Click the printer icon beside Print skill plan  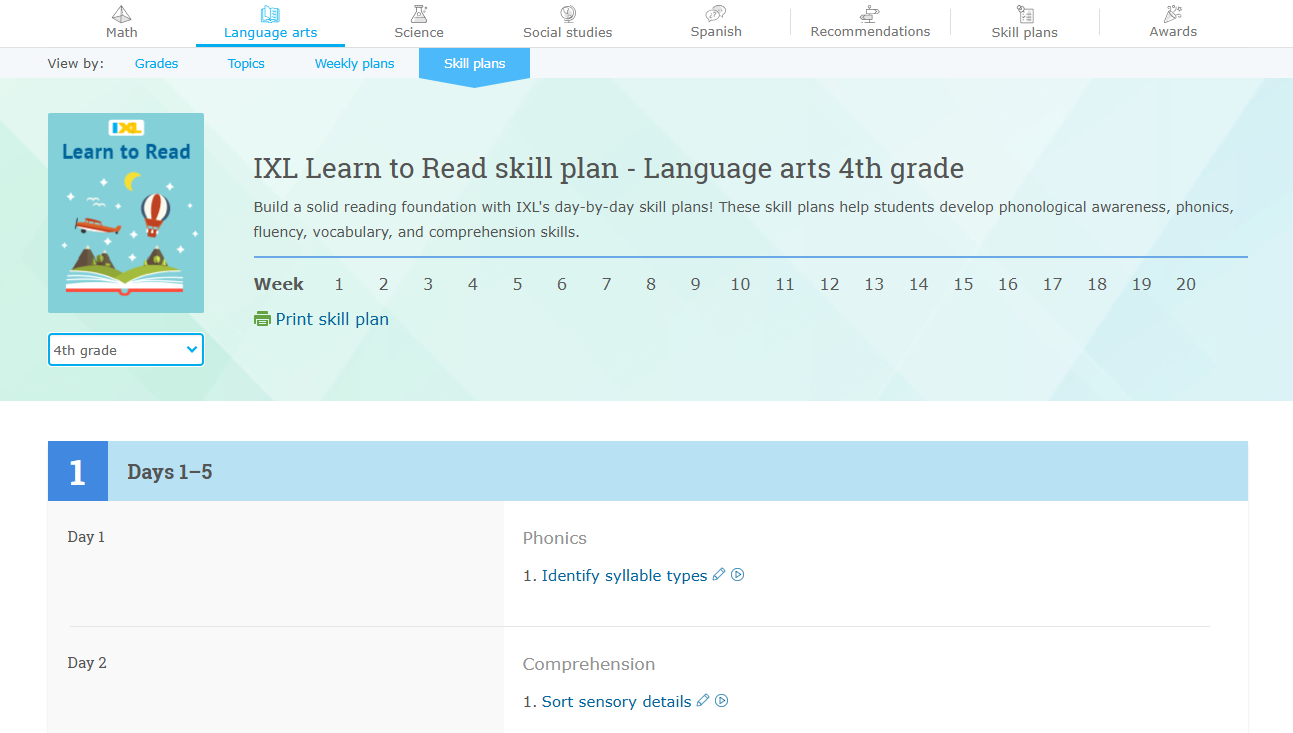[x=261, y=318]
